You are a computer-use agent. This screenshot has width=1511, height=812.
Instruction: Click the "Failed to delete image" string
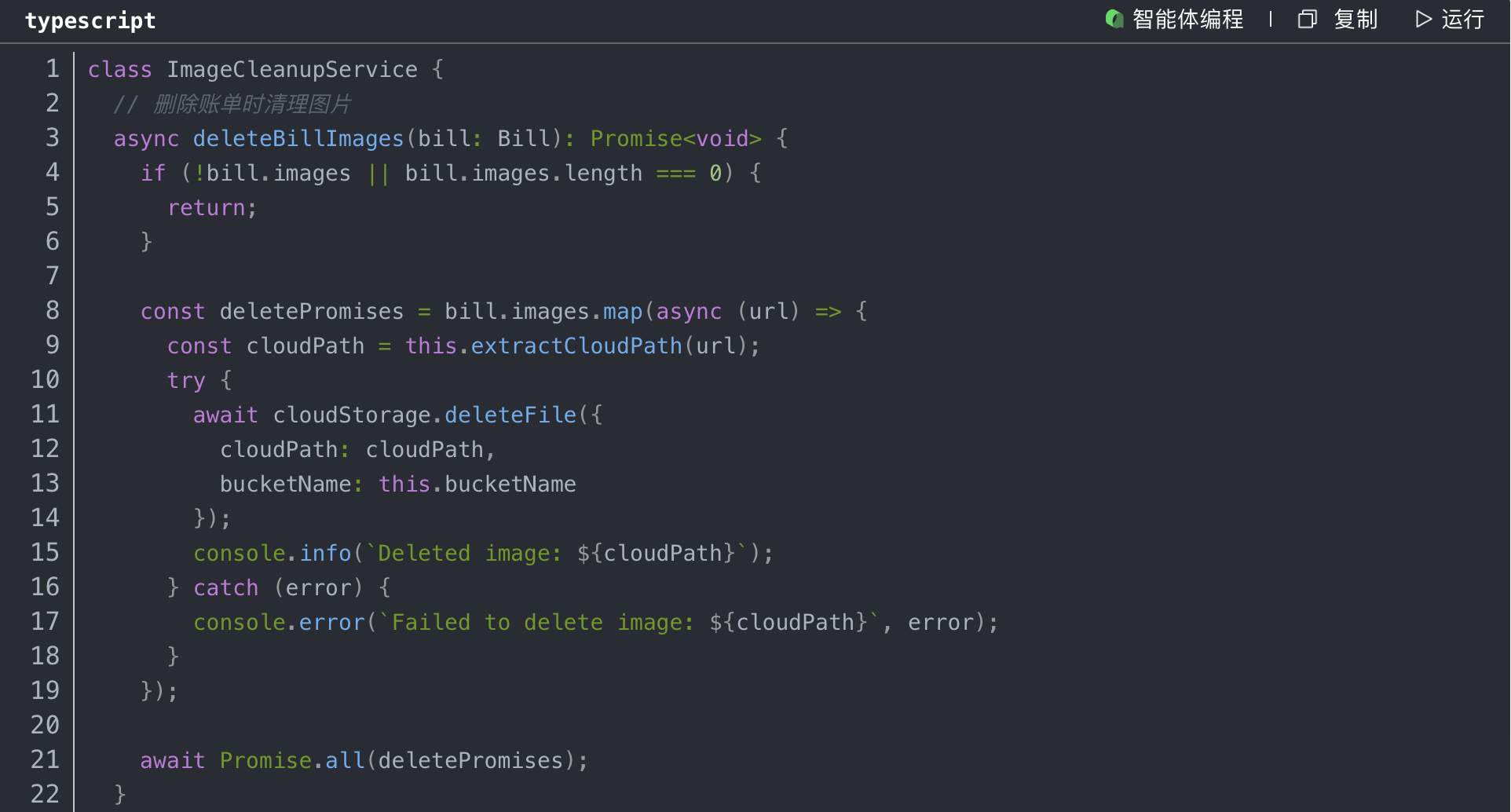click(x=542, y=623)
